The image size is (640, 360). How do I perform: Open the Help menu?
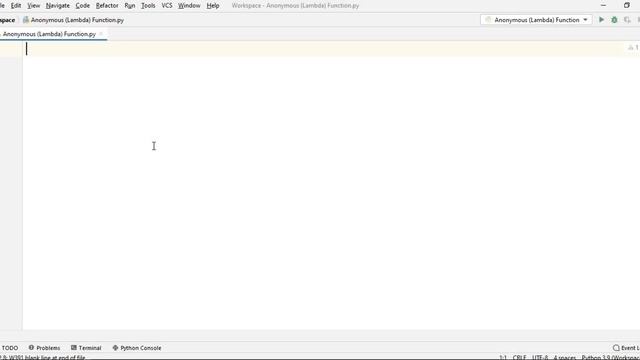[x=213, y=6]
